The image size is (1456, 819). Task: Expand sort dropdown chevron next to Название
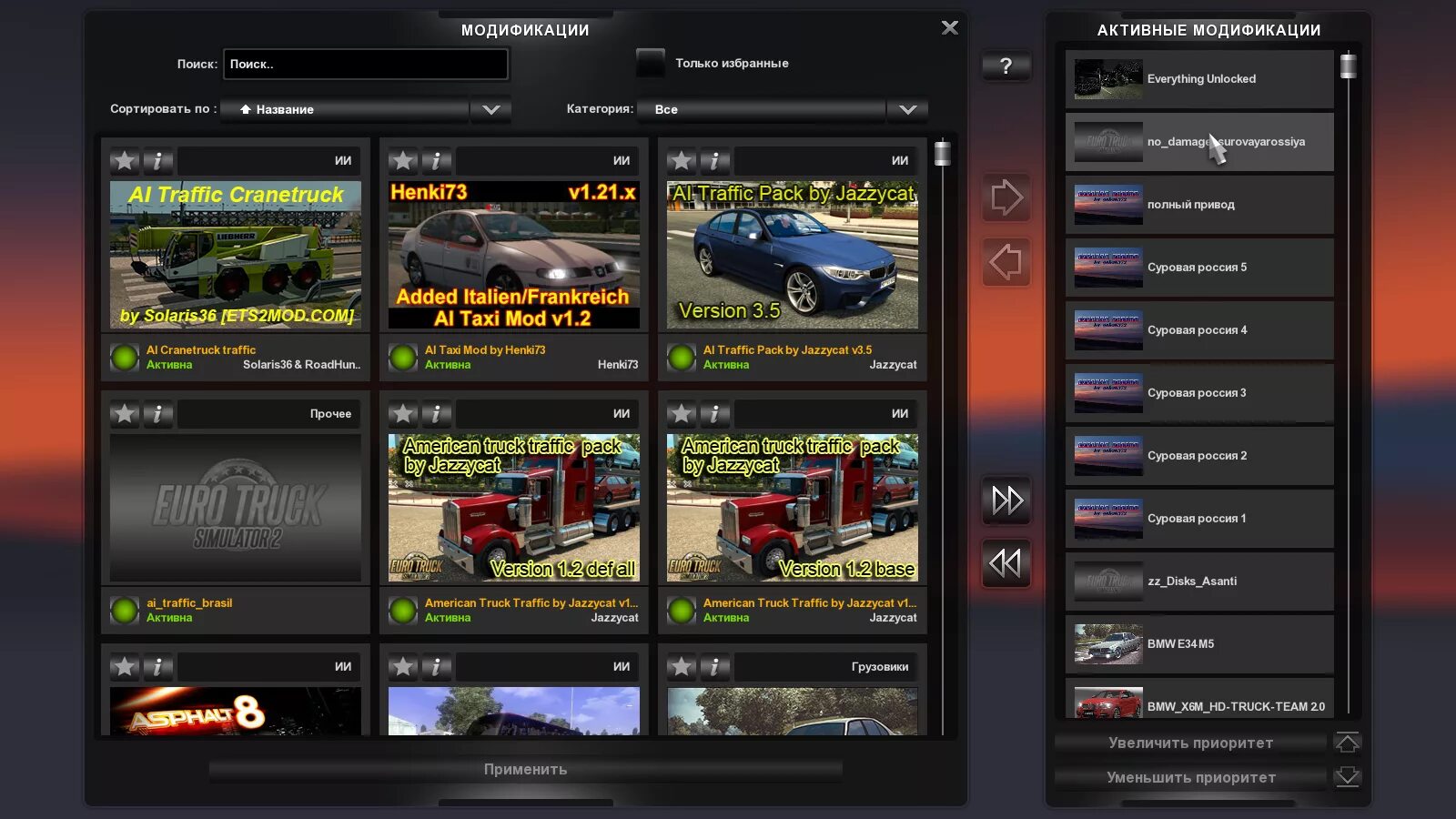(490, 109)
